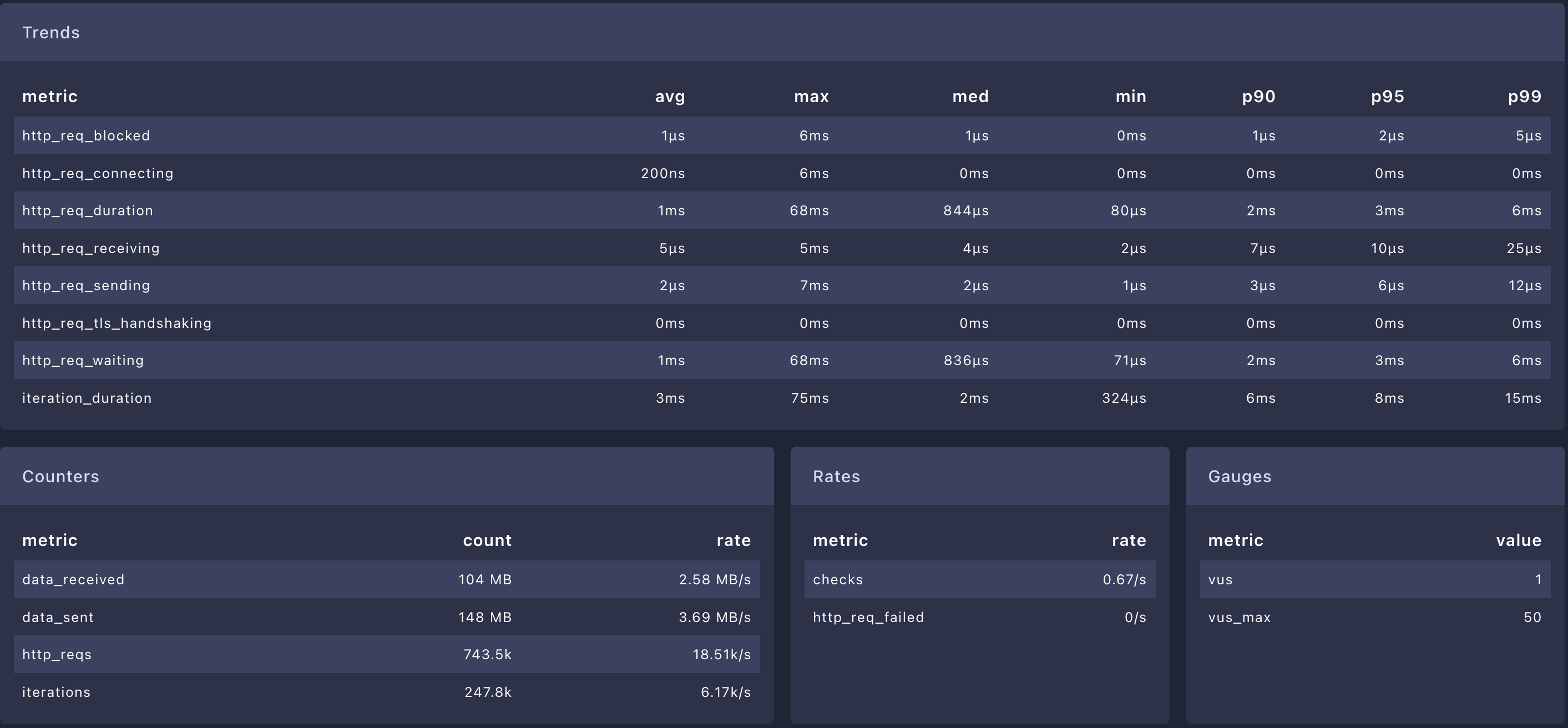Select the vus_max gauge row

1375,617
